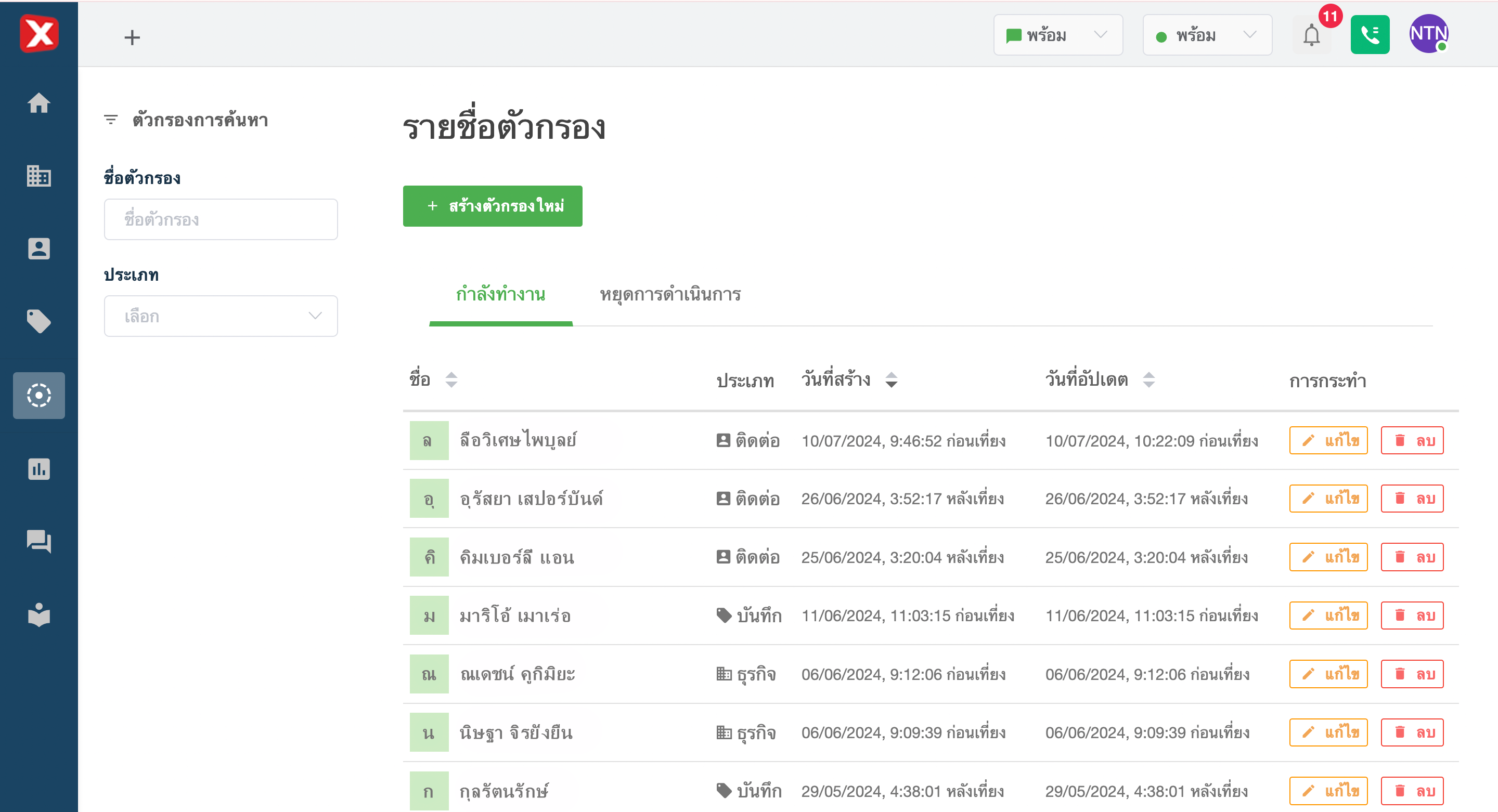The height and width of the screenshot is (812, 1498).
Task: Expand the green dot พร้อม availability dropdown
Action: [1207, 35]
